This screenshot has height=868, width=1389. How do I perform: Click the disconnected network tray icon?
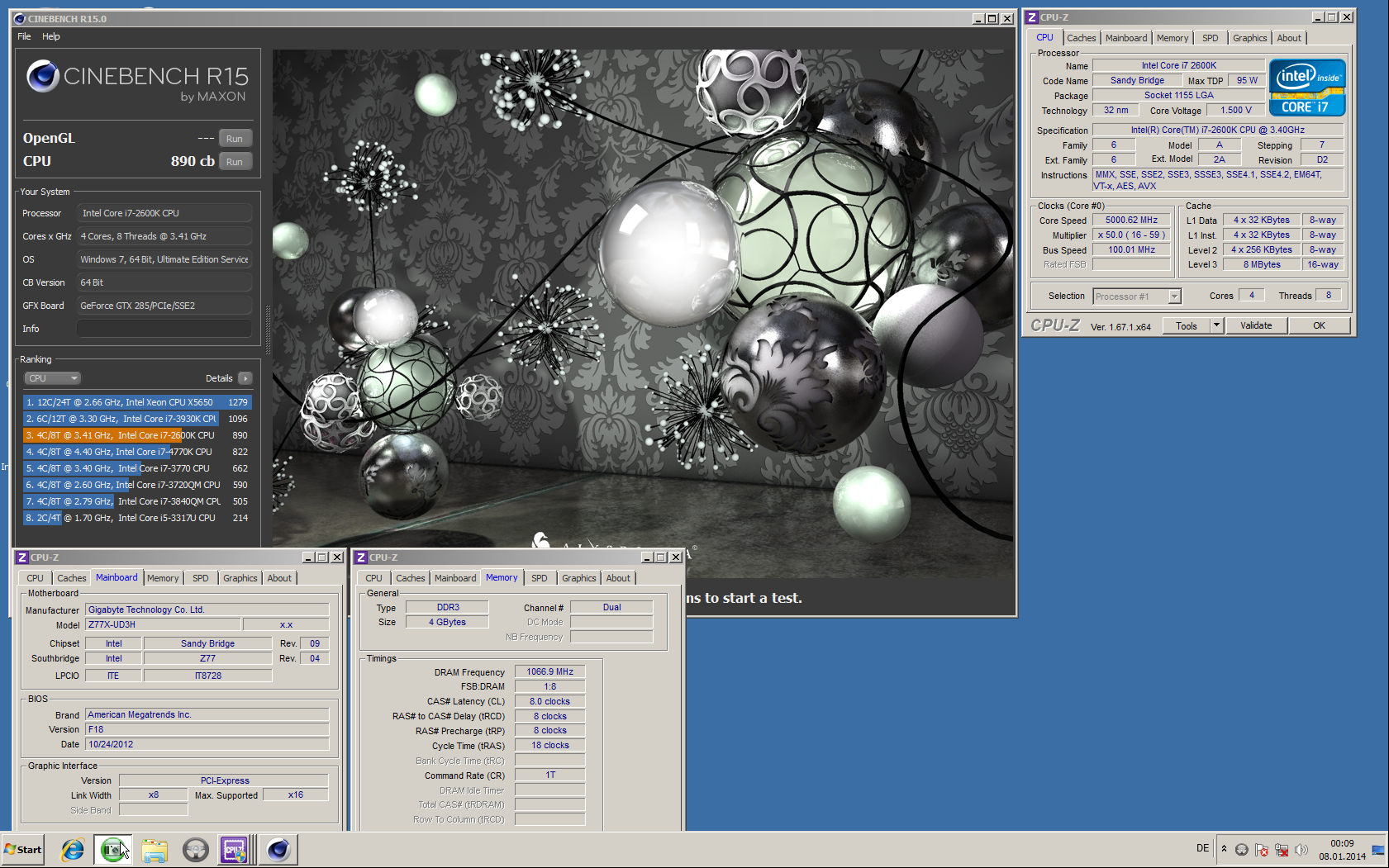click(x=1282, y=849)
